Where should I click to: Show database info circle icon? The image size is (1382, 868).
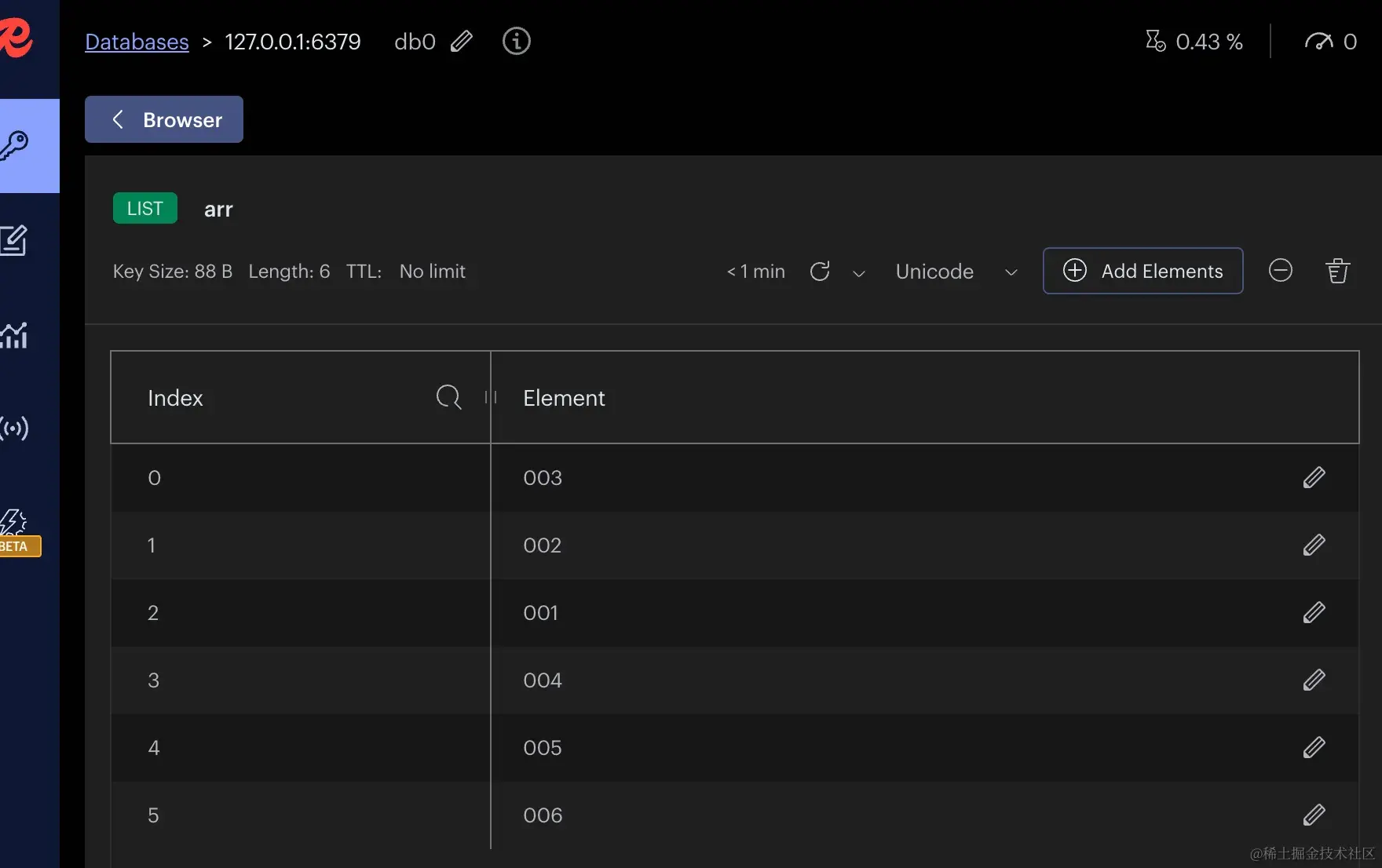(516, 41)
